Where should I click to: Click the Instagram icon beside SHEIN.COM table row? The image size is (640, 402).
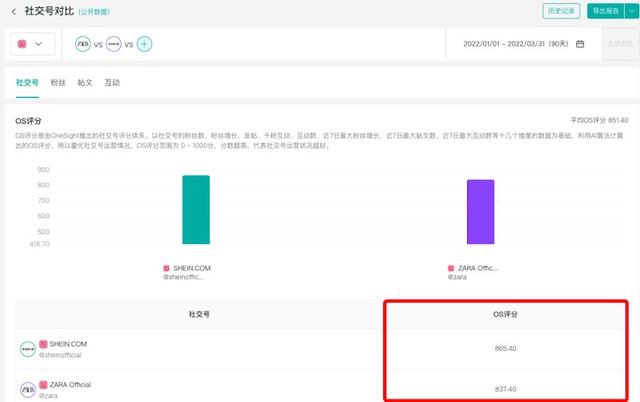tap(43, 344)
